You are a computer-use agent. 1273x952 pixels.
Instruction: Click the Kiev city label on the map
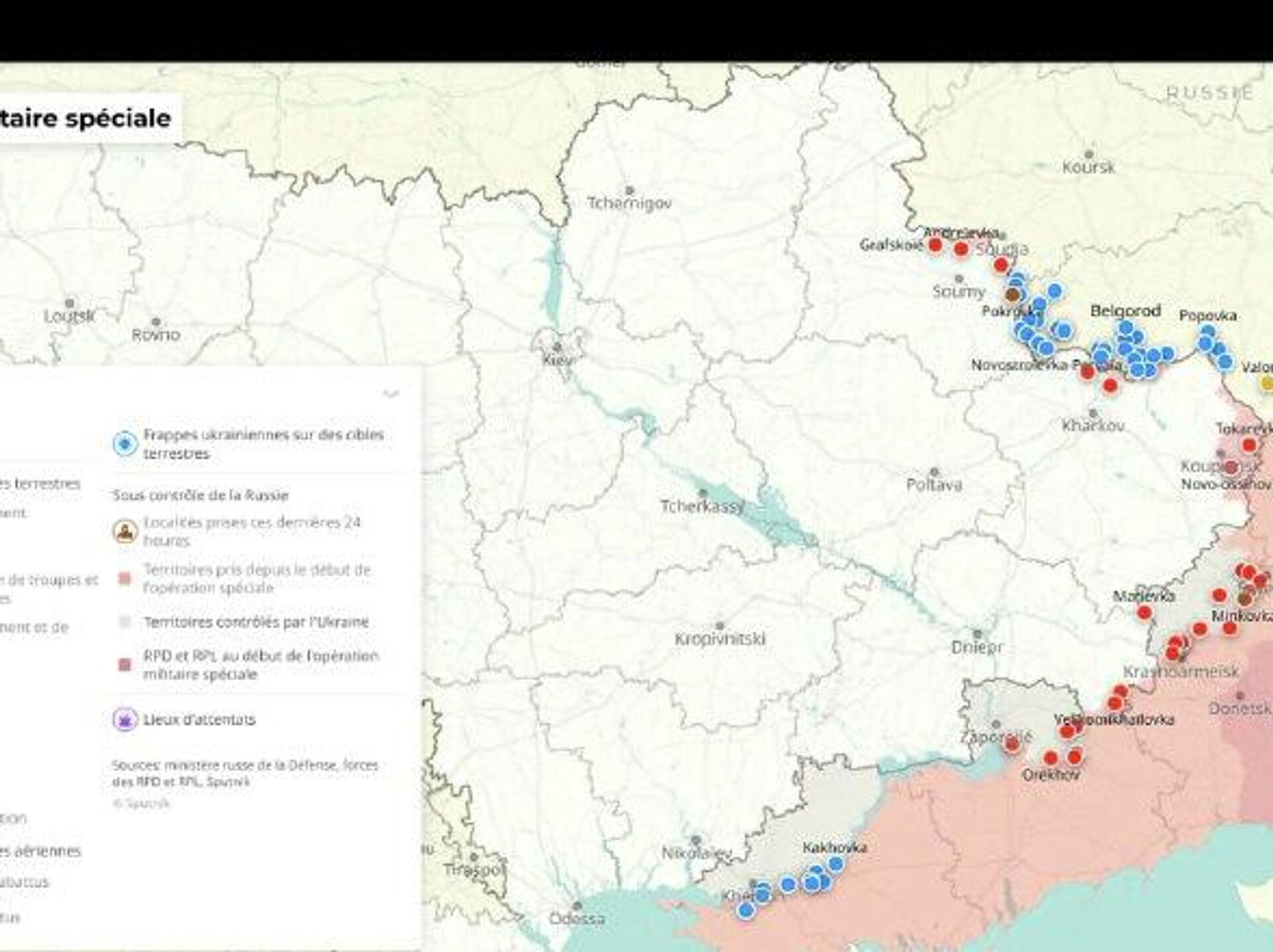coord(557,361)
